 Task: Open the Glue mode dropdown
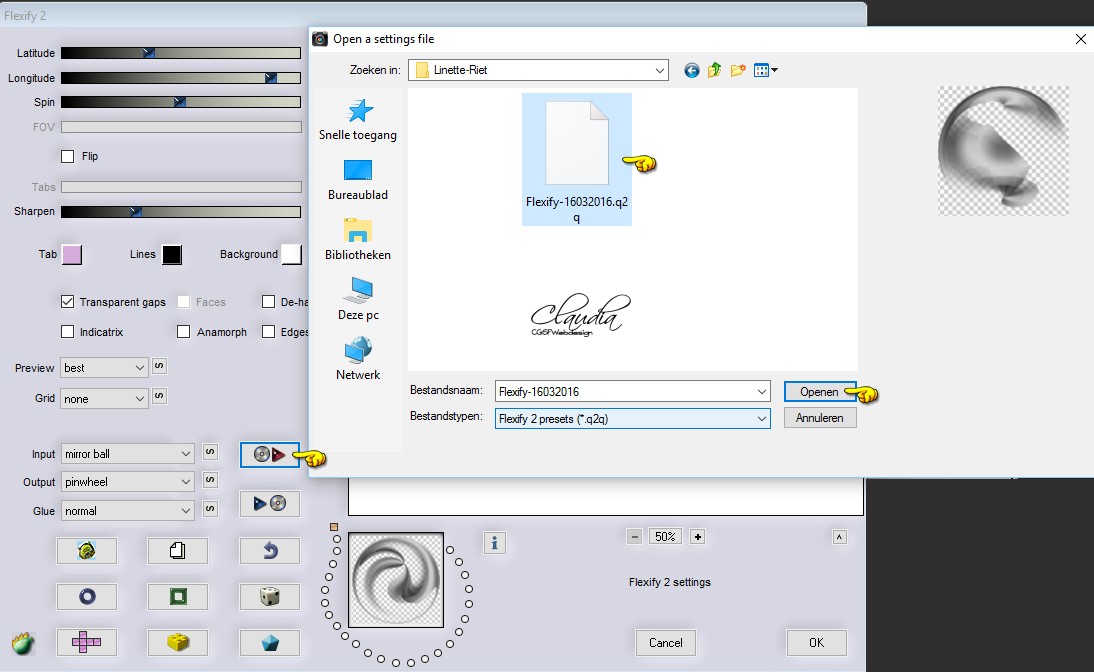(127, 511)
